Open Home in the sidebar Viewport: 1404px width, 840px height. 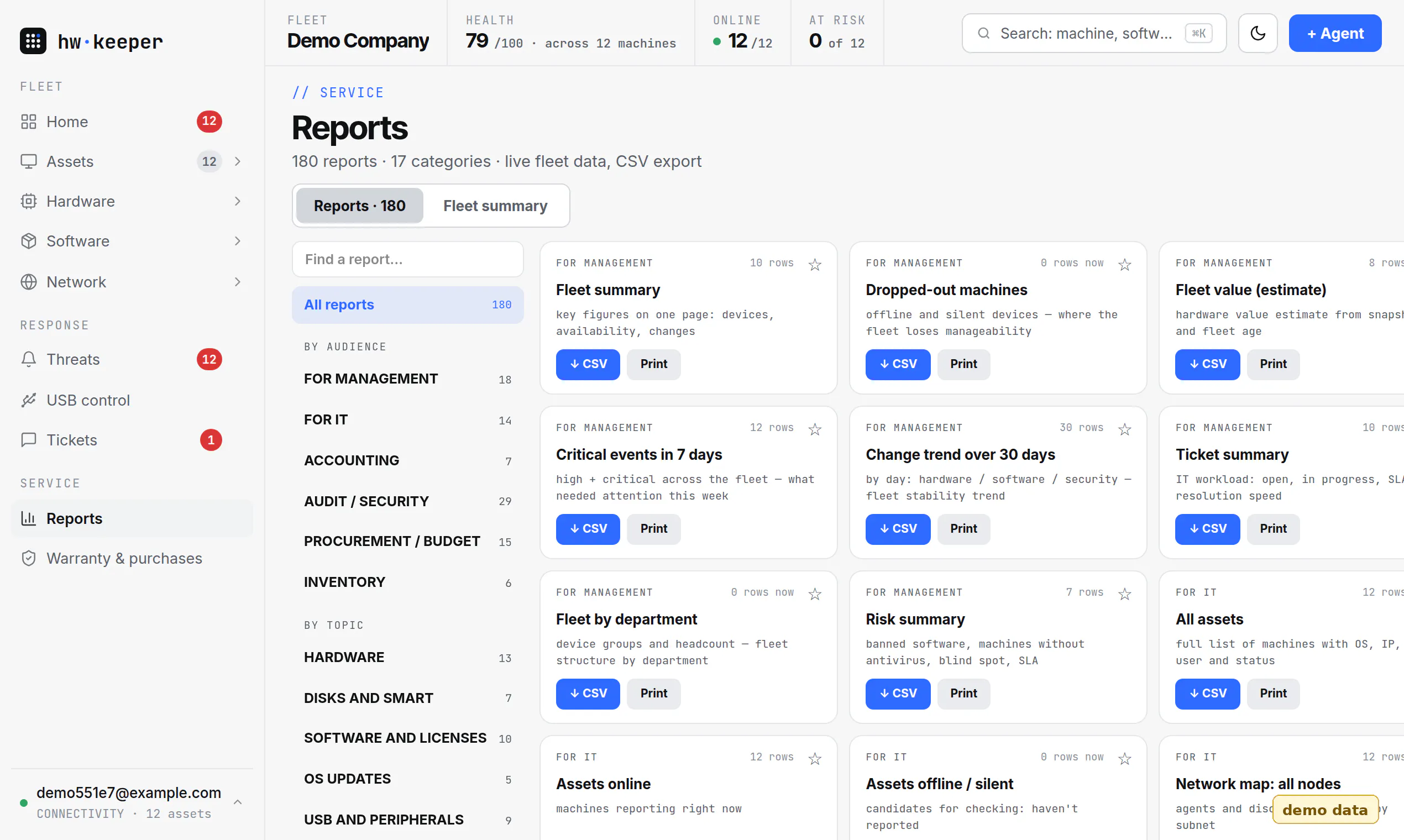[x=132, y=122]
